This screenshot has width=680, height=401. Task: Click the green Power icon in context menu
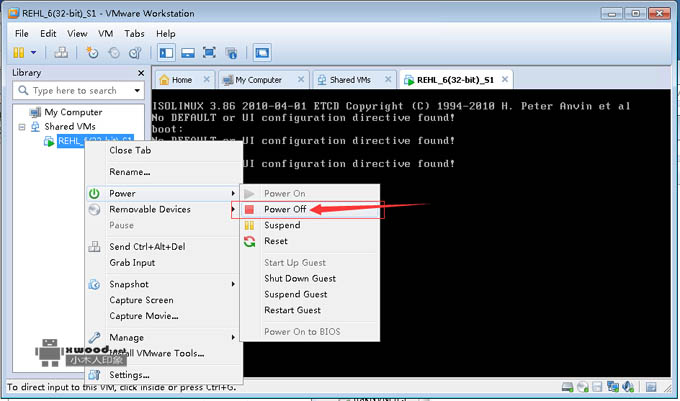pyautogui.click(x=94, y=193)
